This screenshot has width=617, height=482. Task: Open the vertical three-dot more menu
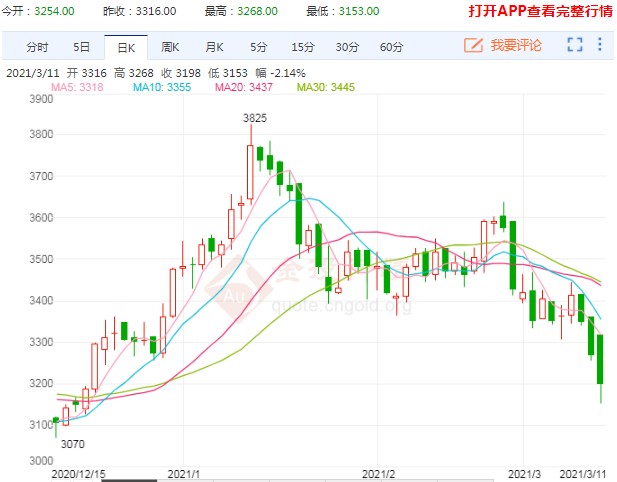(x=600, y=44)
